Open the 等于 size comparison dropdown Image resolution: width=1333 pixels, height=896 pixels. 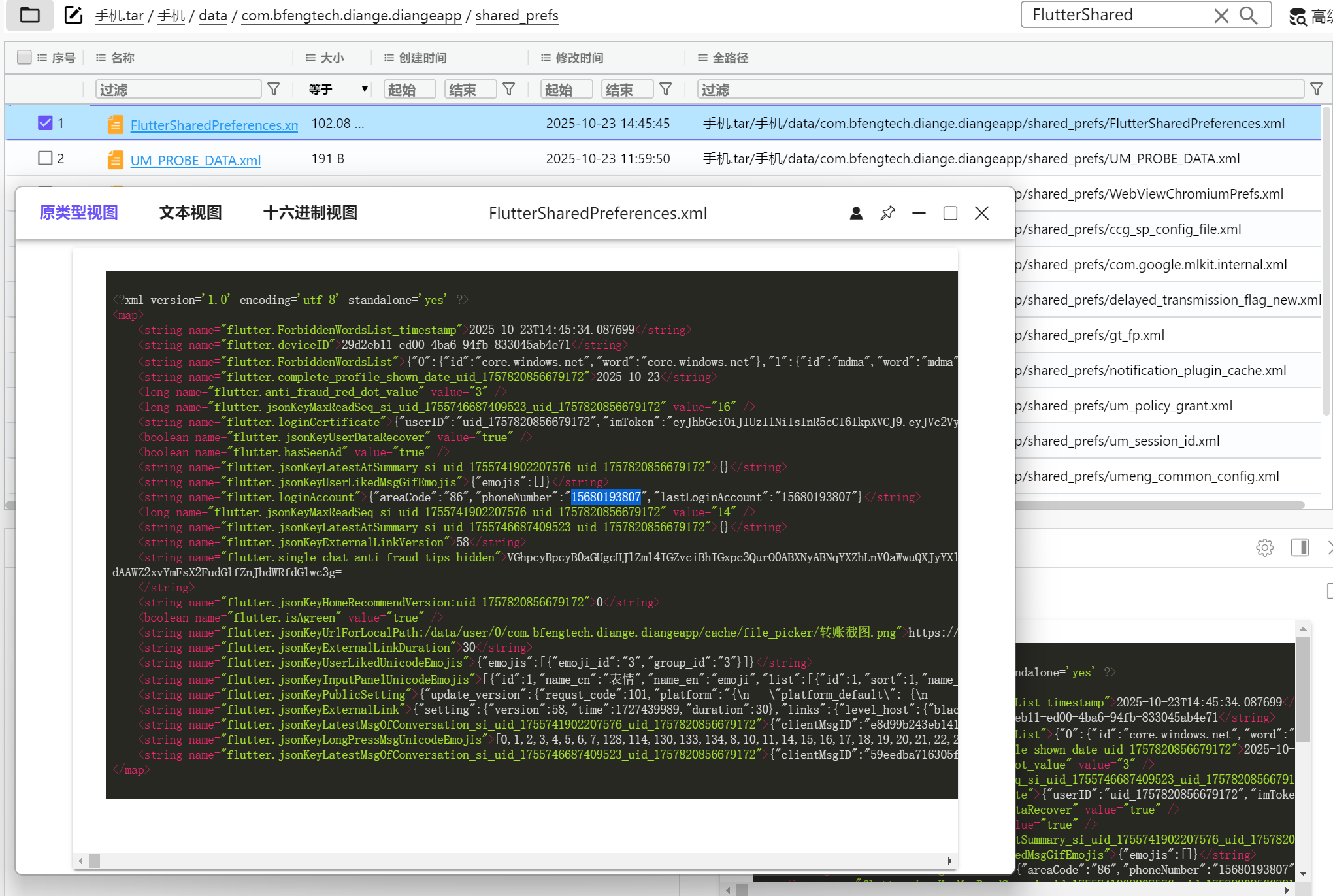click(x=338, y=89)
